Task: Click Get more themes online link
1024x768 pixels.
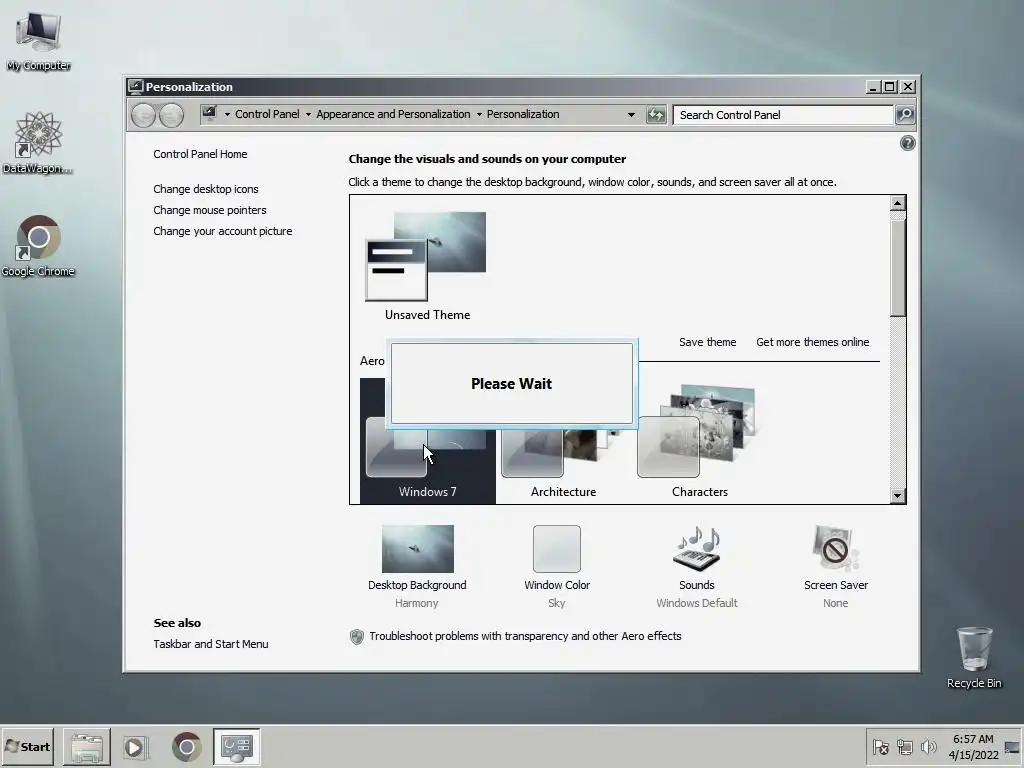Action: tap(812, 342)
